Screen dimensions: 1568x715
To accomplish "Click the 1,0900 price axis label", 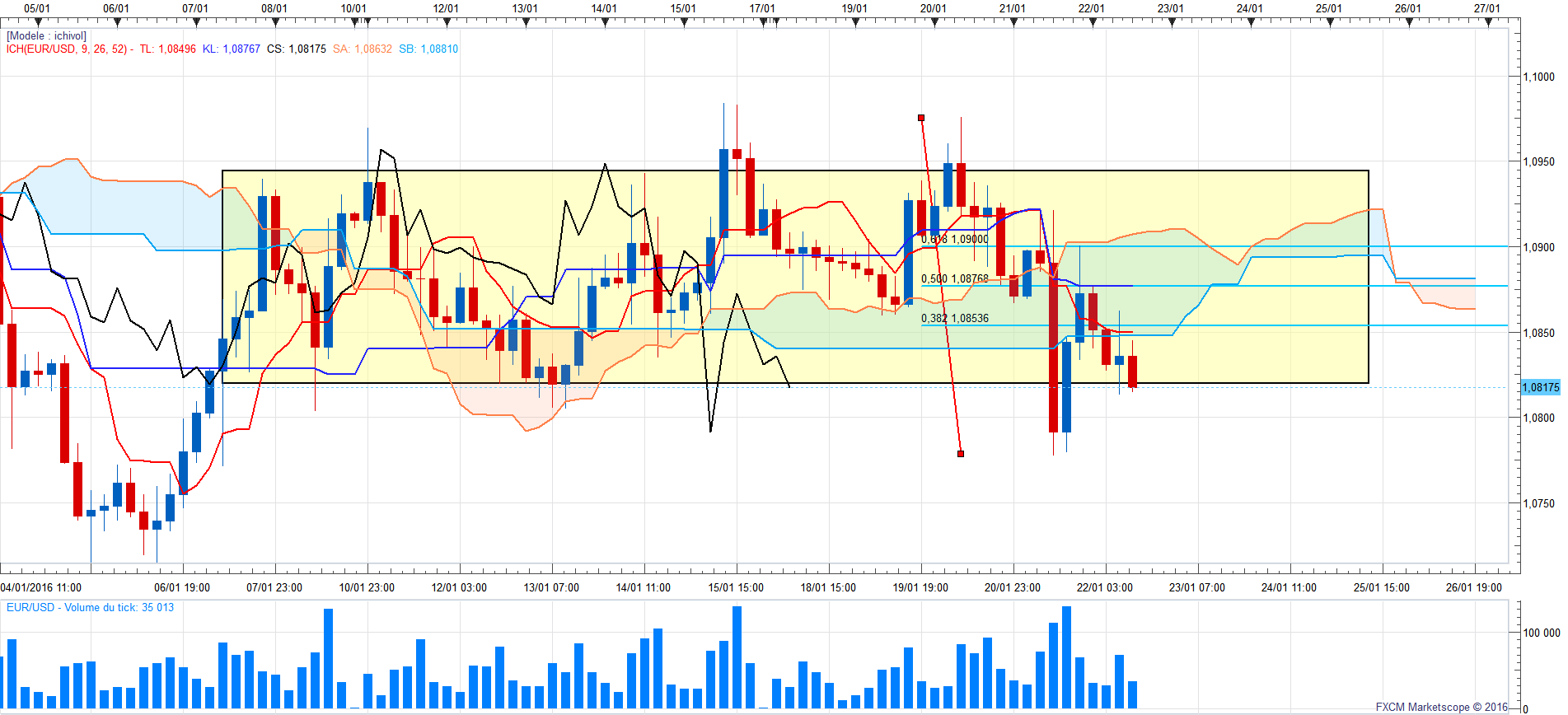I will pos(1539,248).
